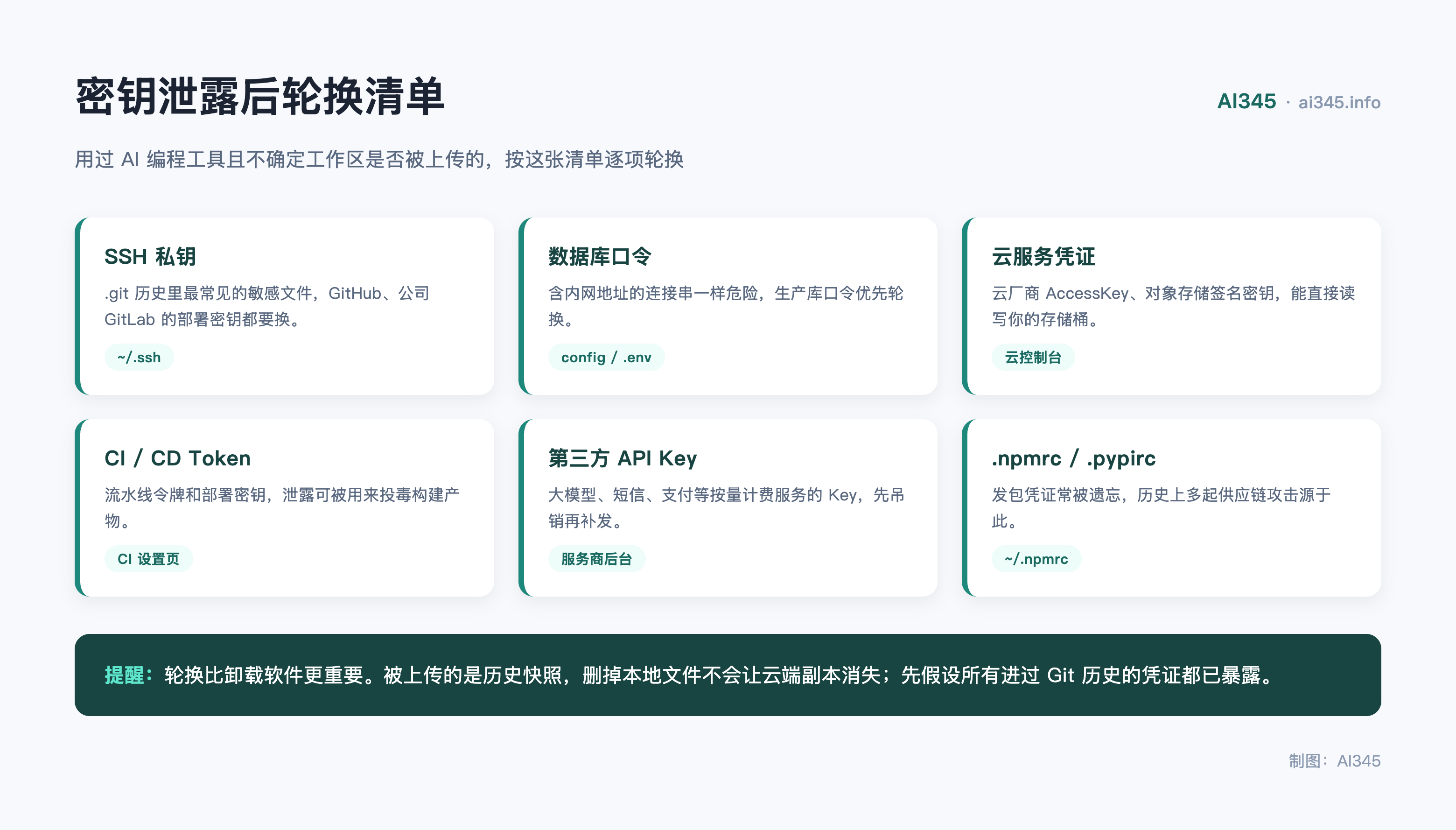Click the config / .env tag pill
Screen dimensions: 1456x830
coord(606,358)
